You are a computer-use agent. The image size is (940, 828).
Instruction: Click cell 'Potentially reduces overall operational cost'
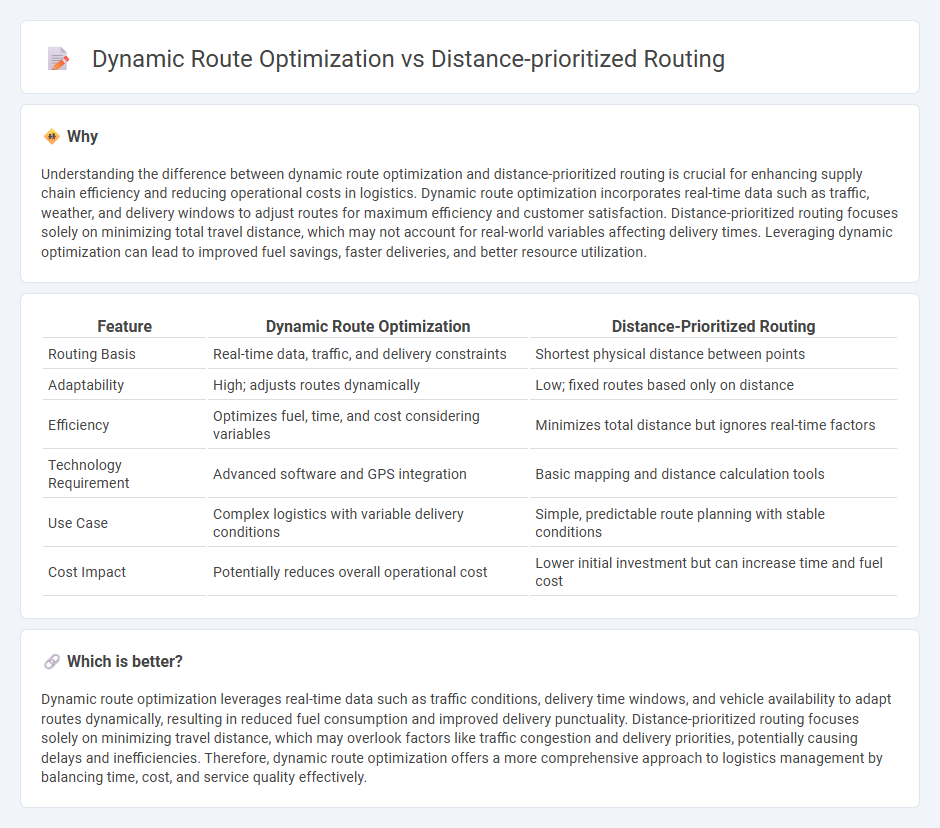(367, 572)
